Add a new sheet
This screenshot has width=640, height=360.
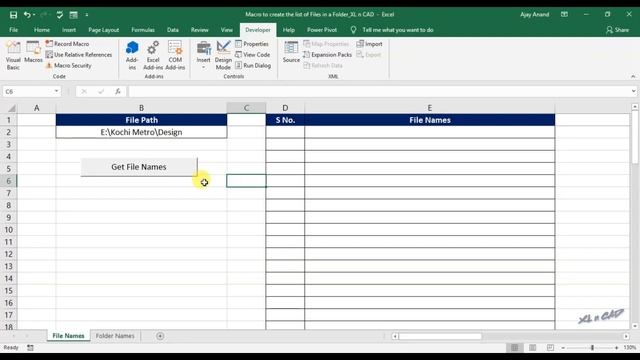[160, 336]
